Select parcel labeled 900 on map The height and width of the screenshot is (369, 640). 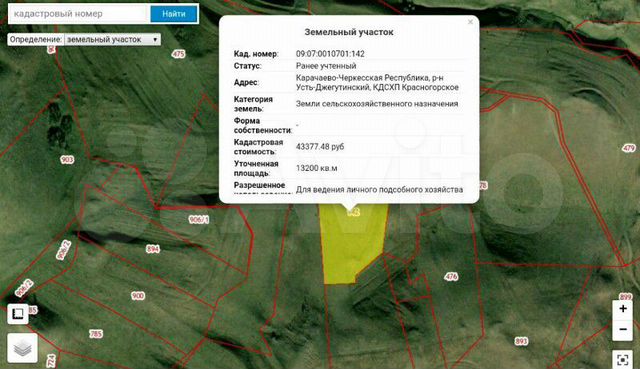pos(138,296)
